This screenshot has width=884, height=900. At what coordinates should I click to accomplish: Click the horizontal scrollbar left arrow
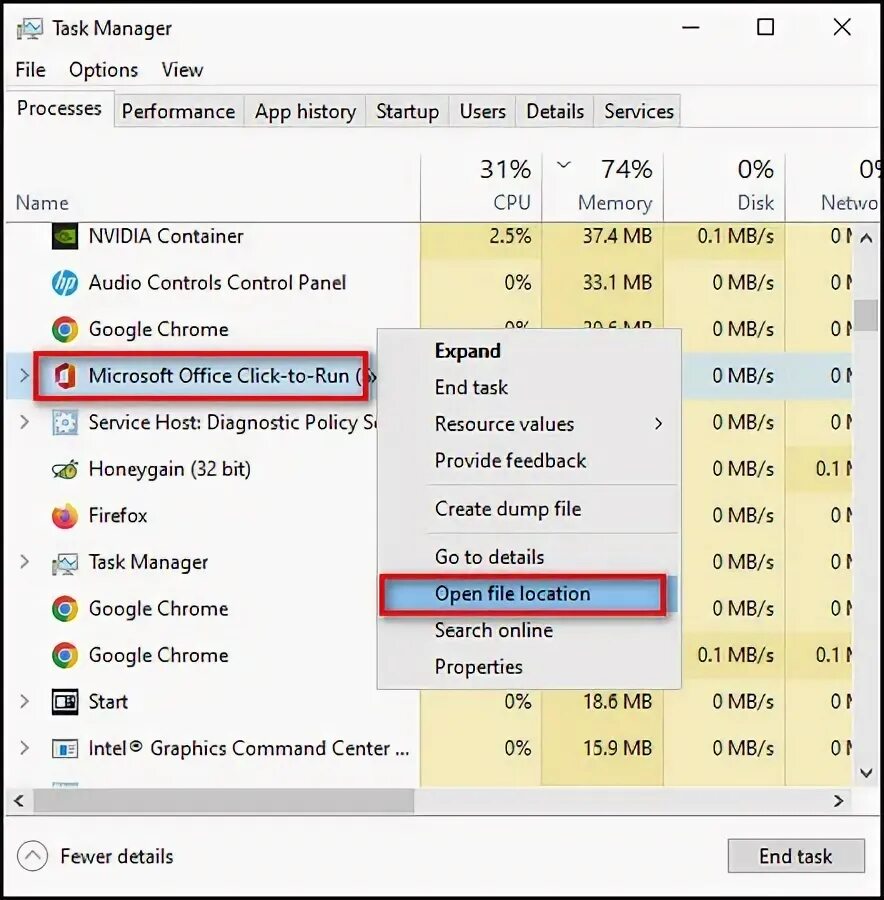[x=19, y=801]
